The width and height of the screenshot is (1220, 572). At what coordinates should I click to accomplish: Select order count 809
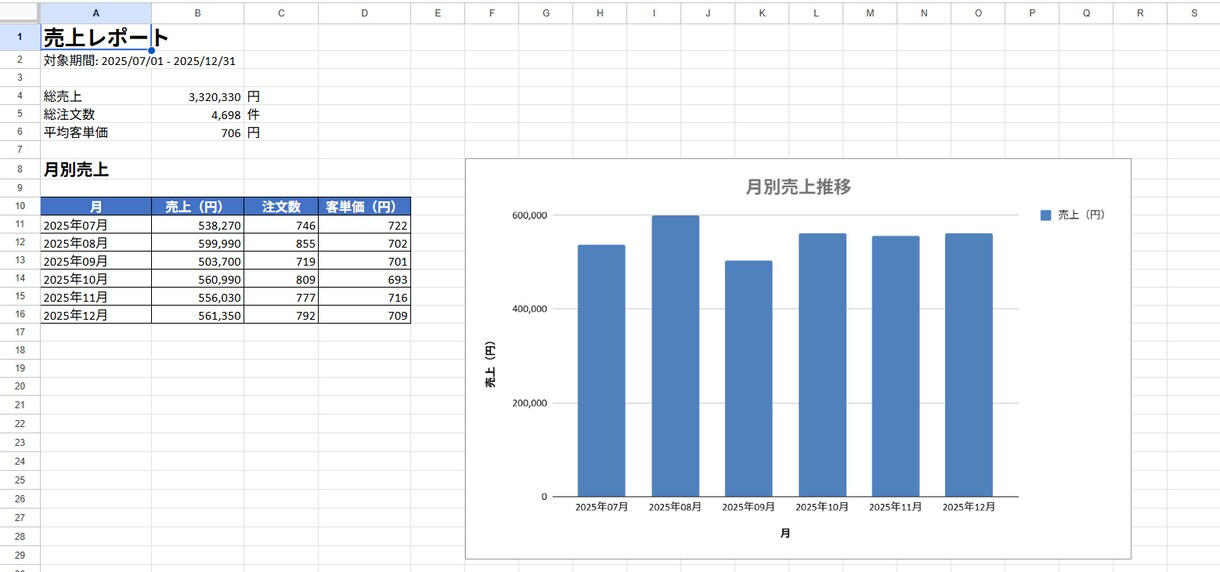[x=281, y=280]
